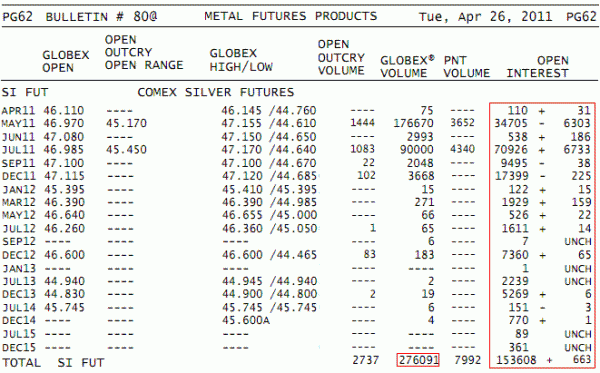Click the BULLETIN # 80@ text
Screen dimensions: 600x373
coord(101,17)
